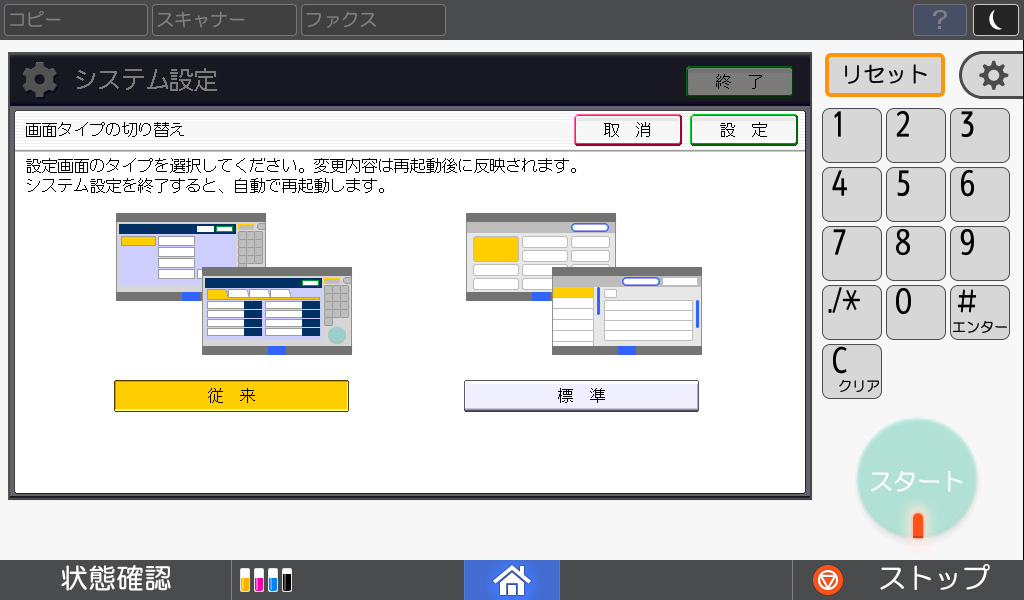Click the 画面タイプの切り替え heading
The width and height of the screenshot is (1024, 600).
click(104, 130)
